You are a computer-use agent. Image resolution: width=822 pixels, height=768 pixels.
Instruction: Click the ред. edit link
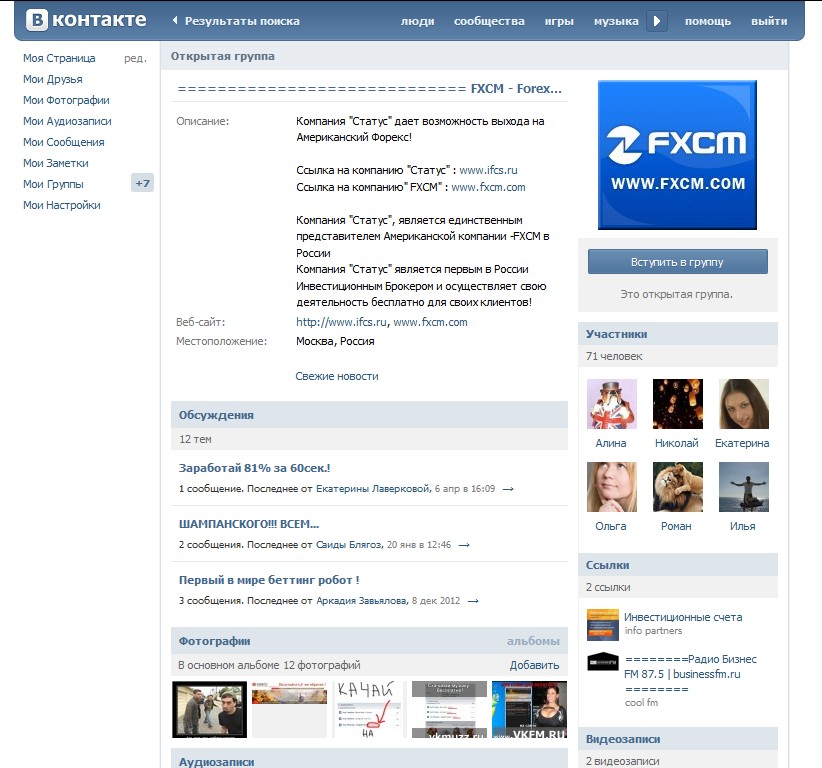135,58
